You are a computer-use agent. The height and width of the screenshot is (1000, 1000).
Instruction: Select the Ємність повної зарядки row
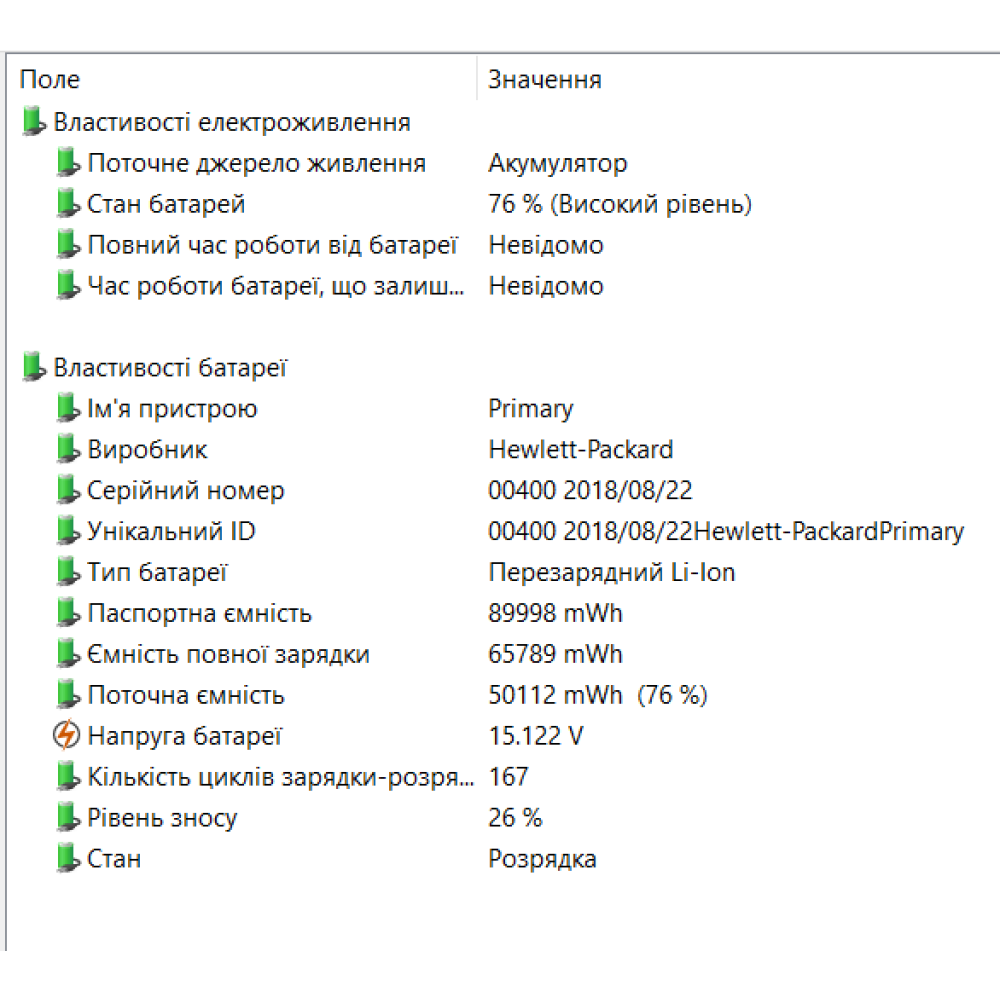pos(228,655)
